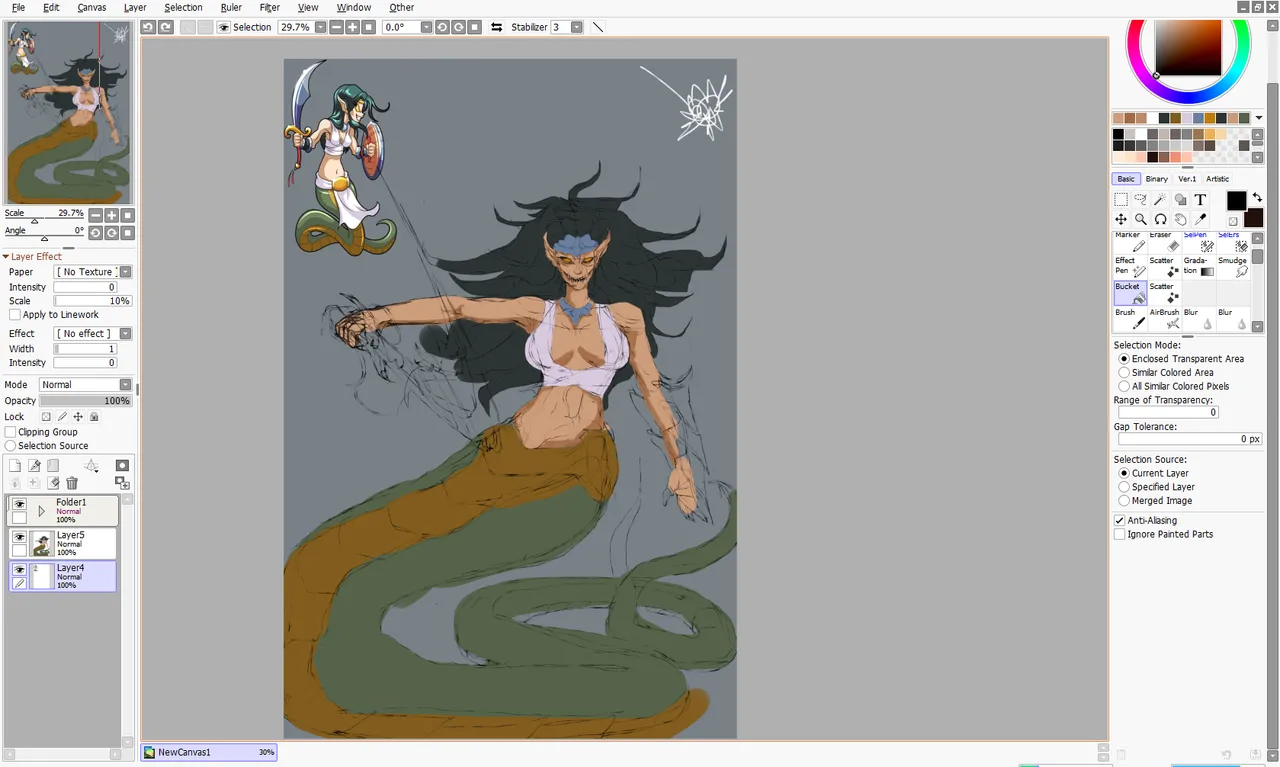This screenshot has height=767, width=1280.
Task: Set layer as Selection Source
Action: [x=11, y=446]
